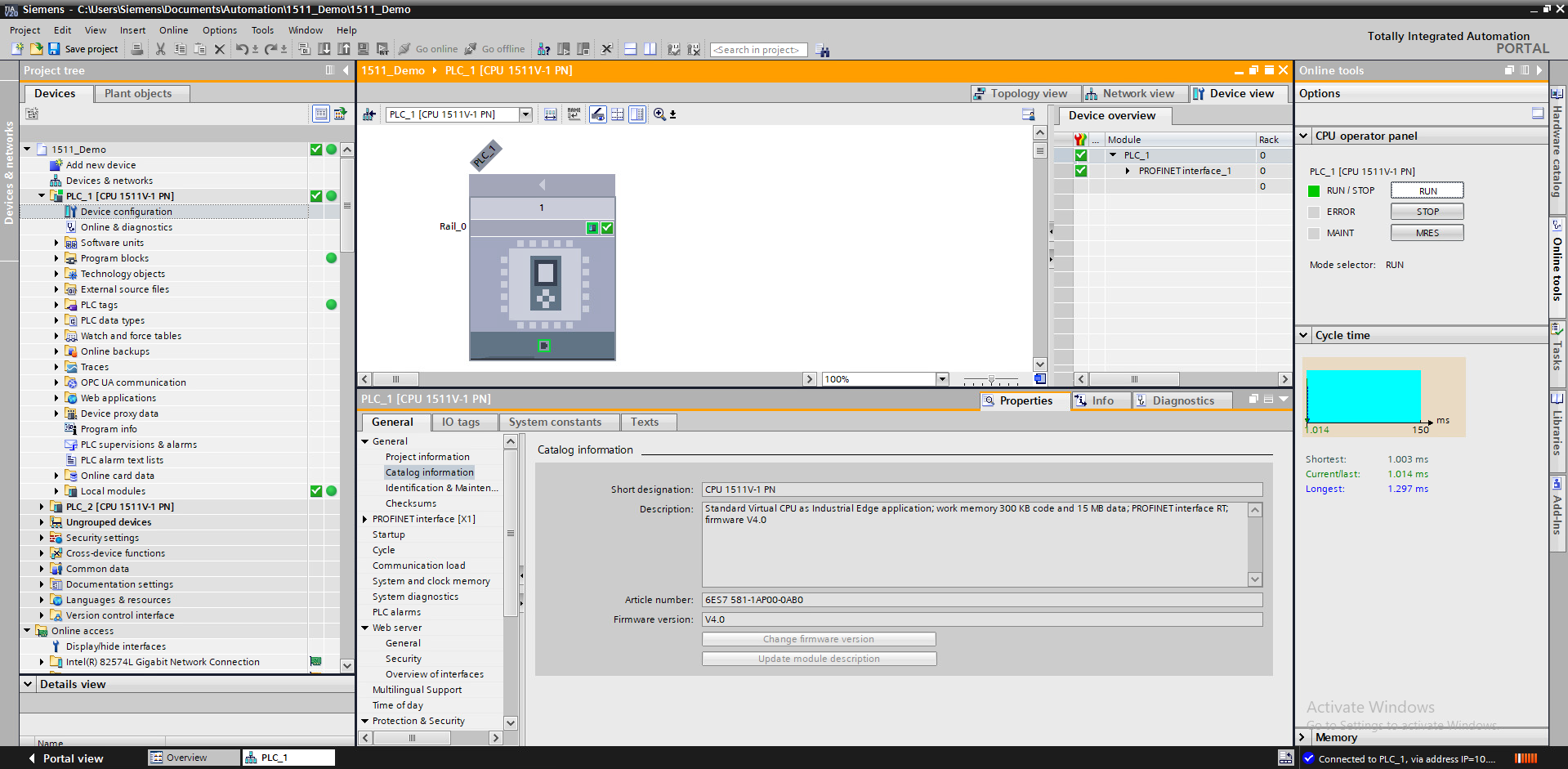Click the ERROR indicator box
This screenshot has height=769, width=1568.
tap(1314, 212)
